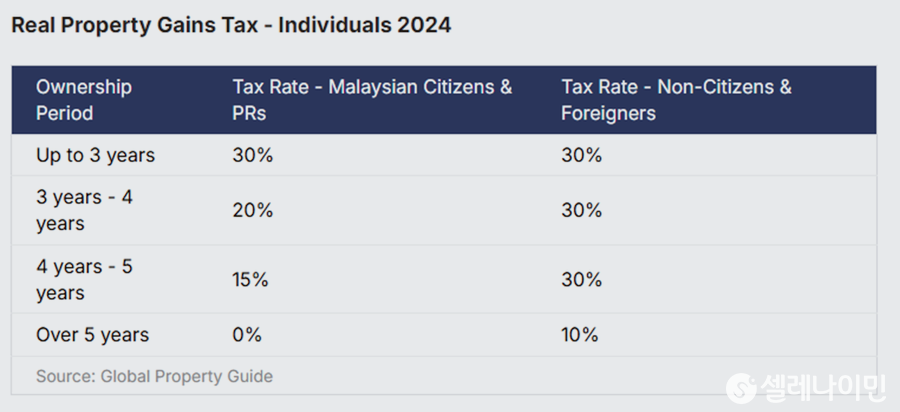Click the 15% citizens tax rate cell
Viewport: 900px width, 412px height.
[250, 280]
